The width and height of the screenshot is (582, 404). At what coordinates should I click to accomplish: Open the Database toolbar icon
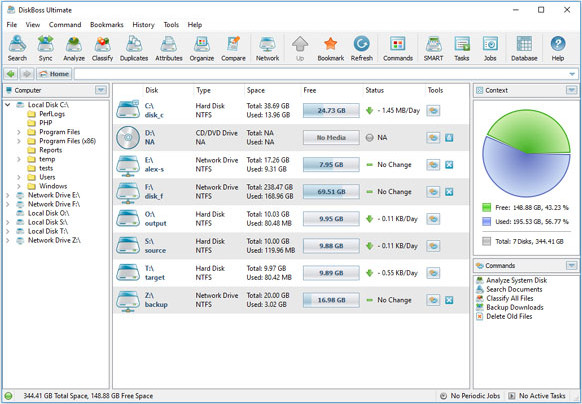click(x=524, y=48)
